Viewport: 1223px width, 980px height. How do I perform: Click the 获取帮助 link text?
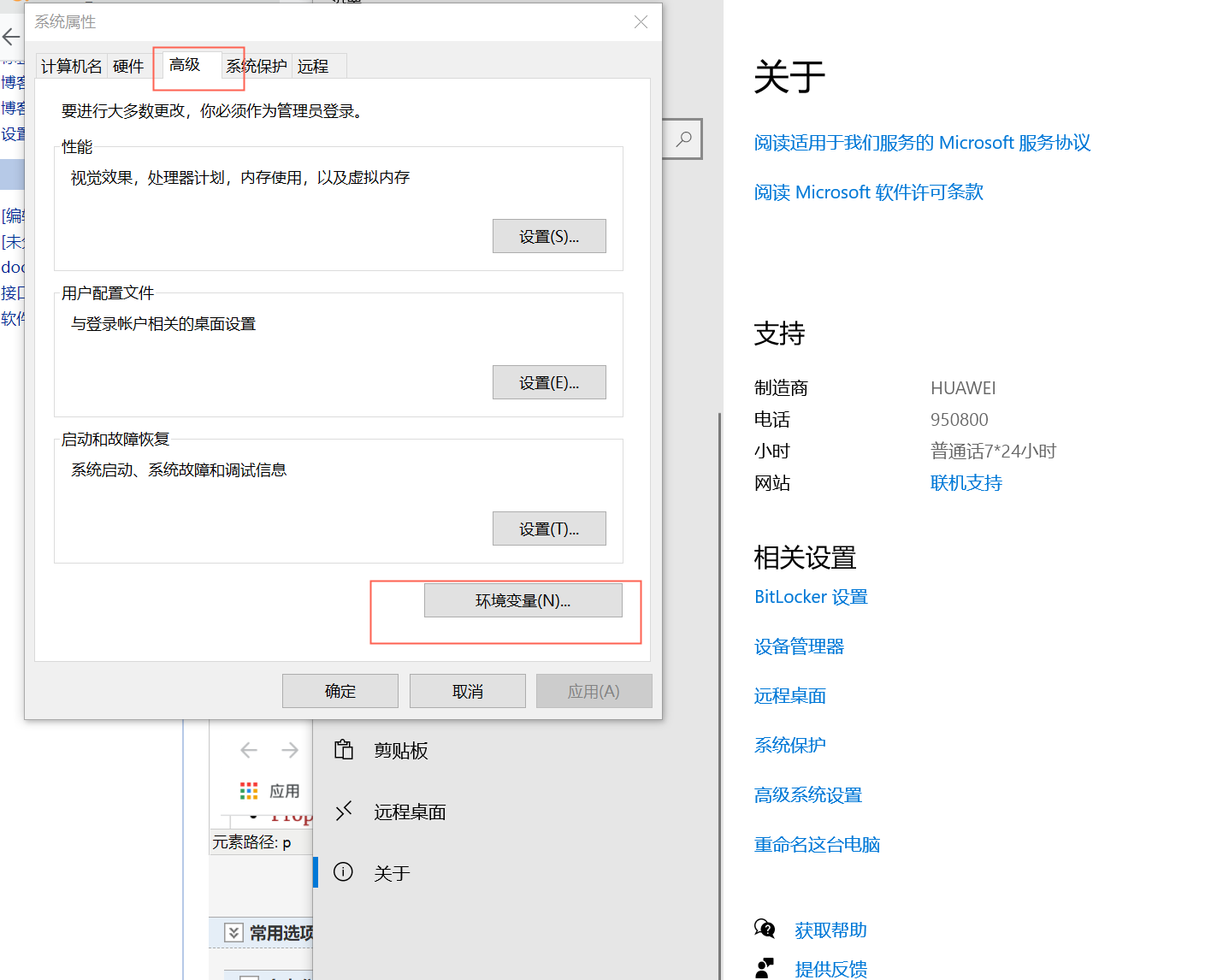click(x=830, y=930)
